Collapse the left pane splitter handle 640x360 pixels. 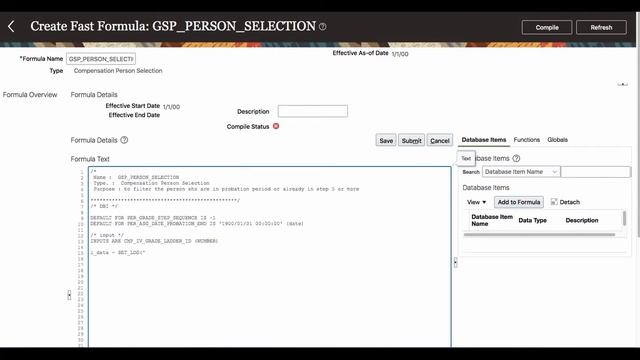[x=69, y=295]
